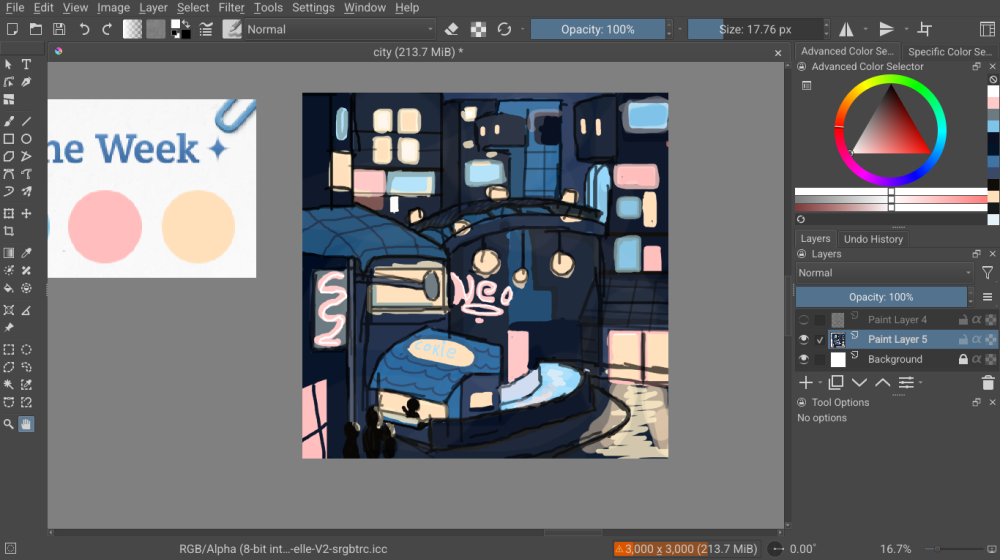
Task: Open the layers docker options menu
Action: tap(987, 297)
